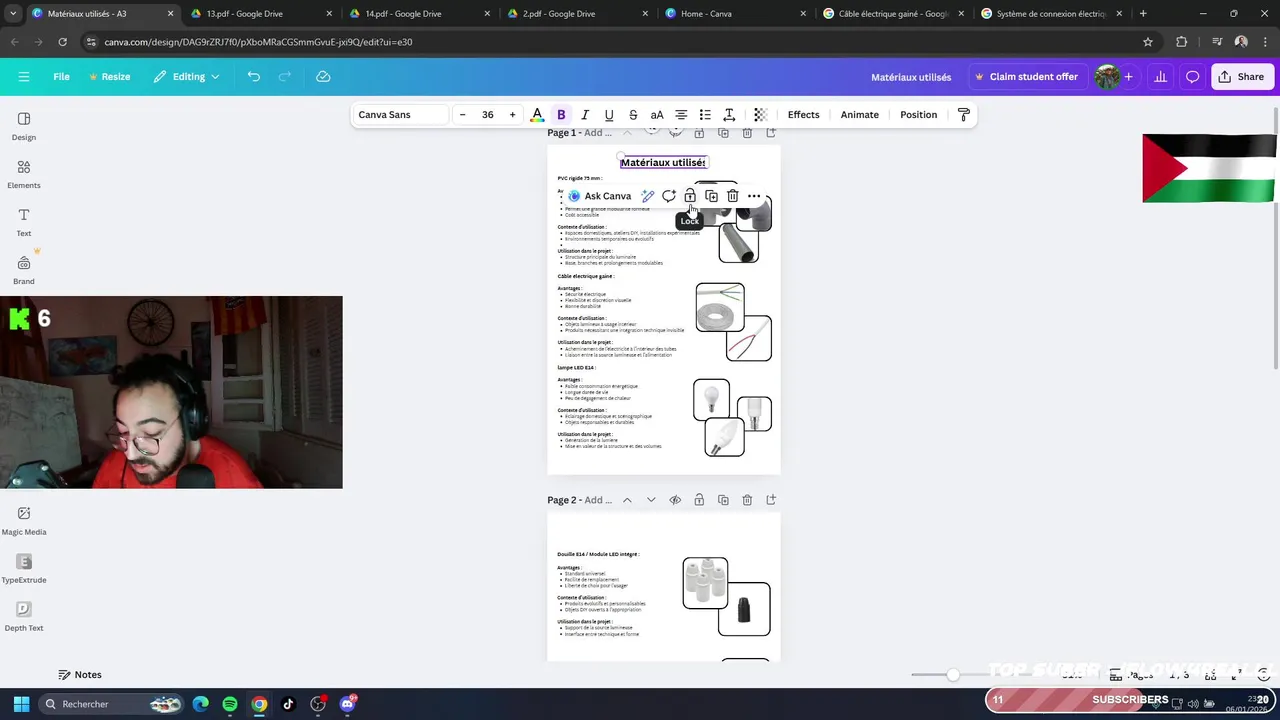
Task: Increase font size with plus
Action: coord(512,115)
